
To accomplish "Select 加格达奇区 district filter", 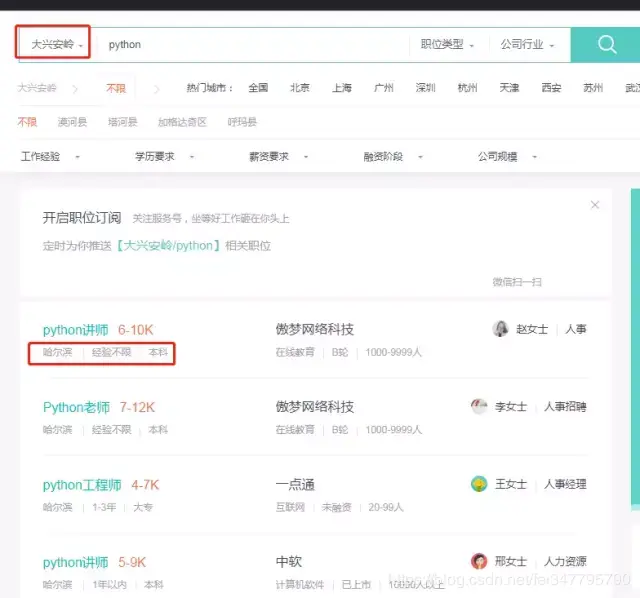I will (x=182, y=122).
